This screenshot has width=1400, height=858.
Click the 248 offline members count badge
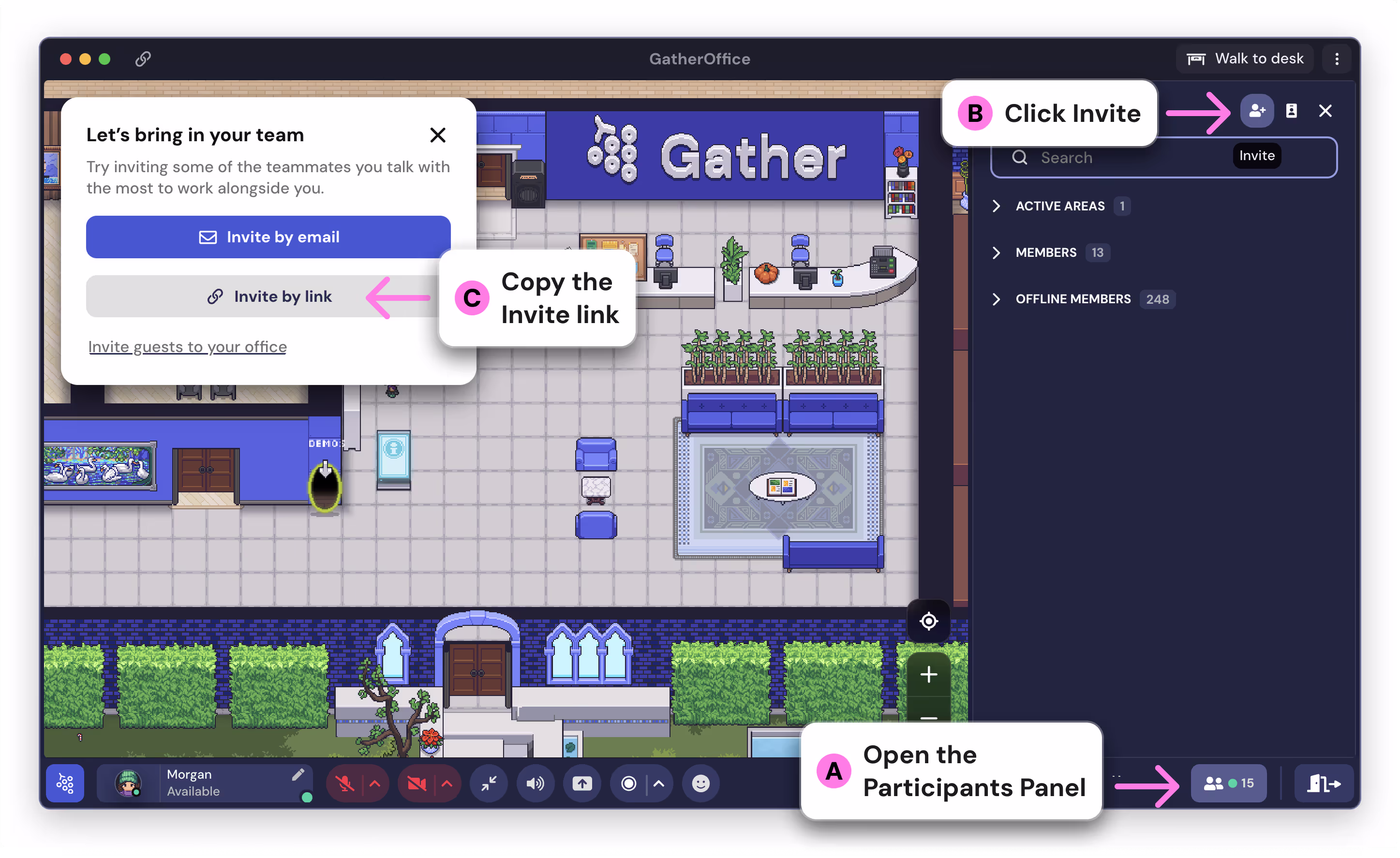1157,299
